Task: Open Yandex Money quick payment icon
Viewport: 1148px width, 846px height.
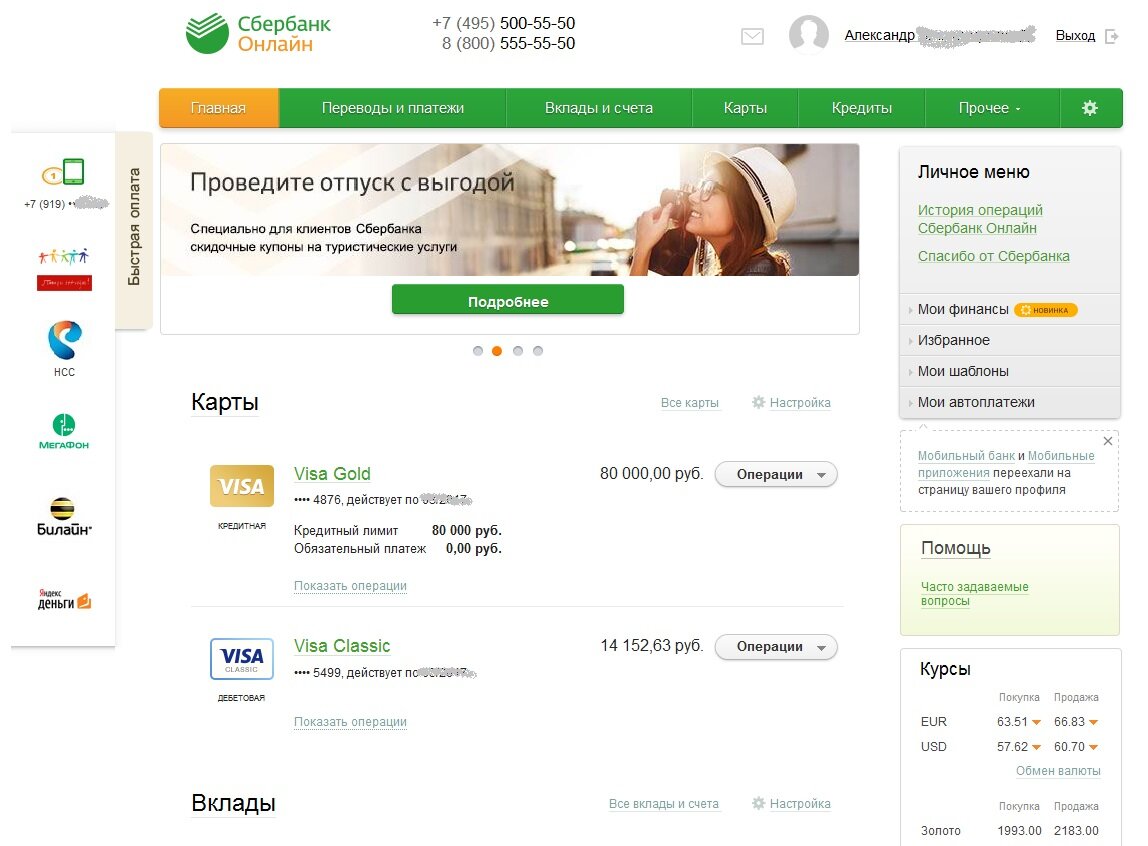Action: [x=64, y=599]
